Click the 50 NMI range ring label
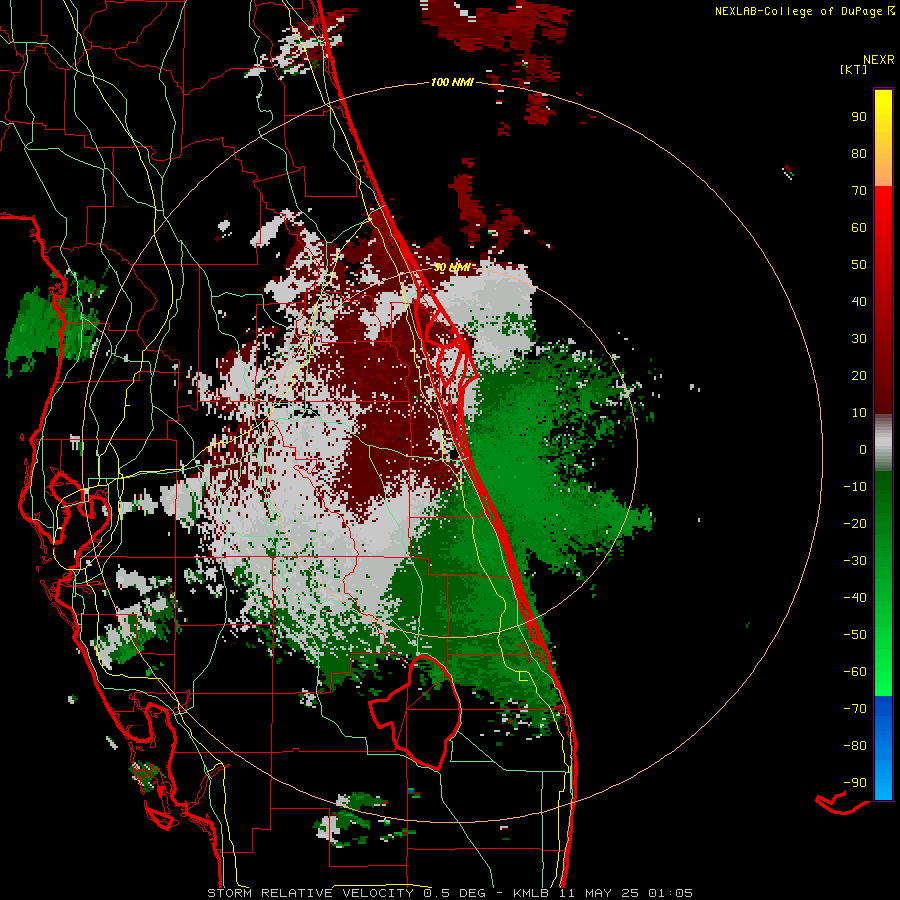 [452, 267]
